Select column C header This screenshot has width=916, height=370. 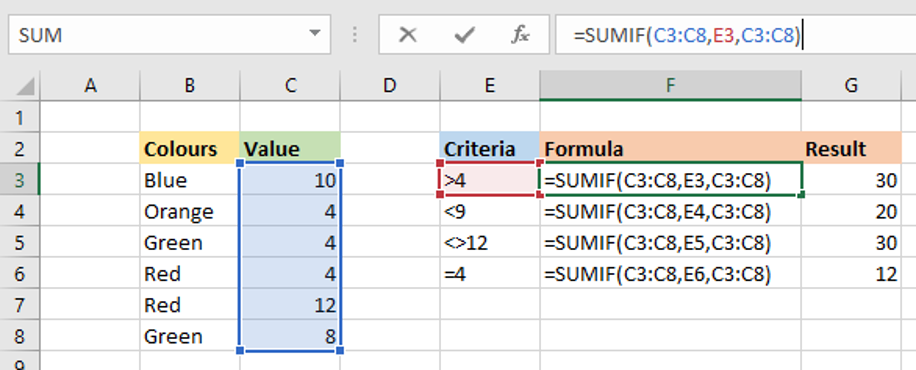(290, 86)
